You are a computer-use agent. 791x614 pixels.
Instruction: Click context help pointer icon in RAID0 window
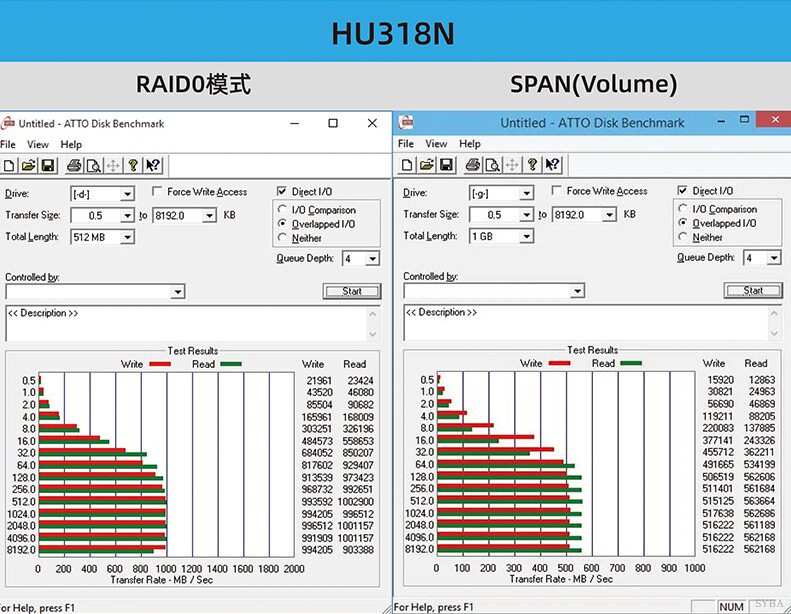153,165
